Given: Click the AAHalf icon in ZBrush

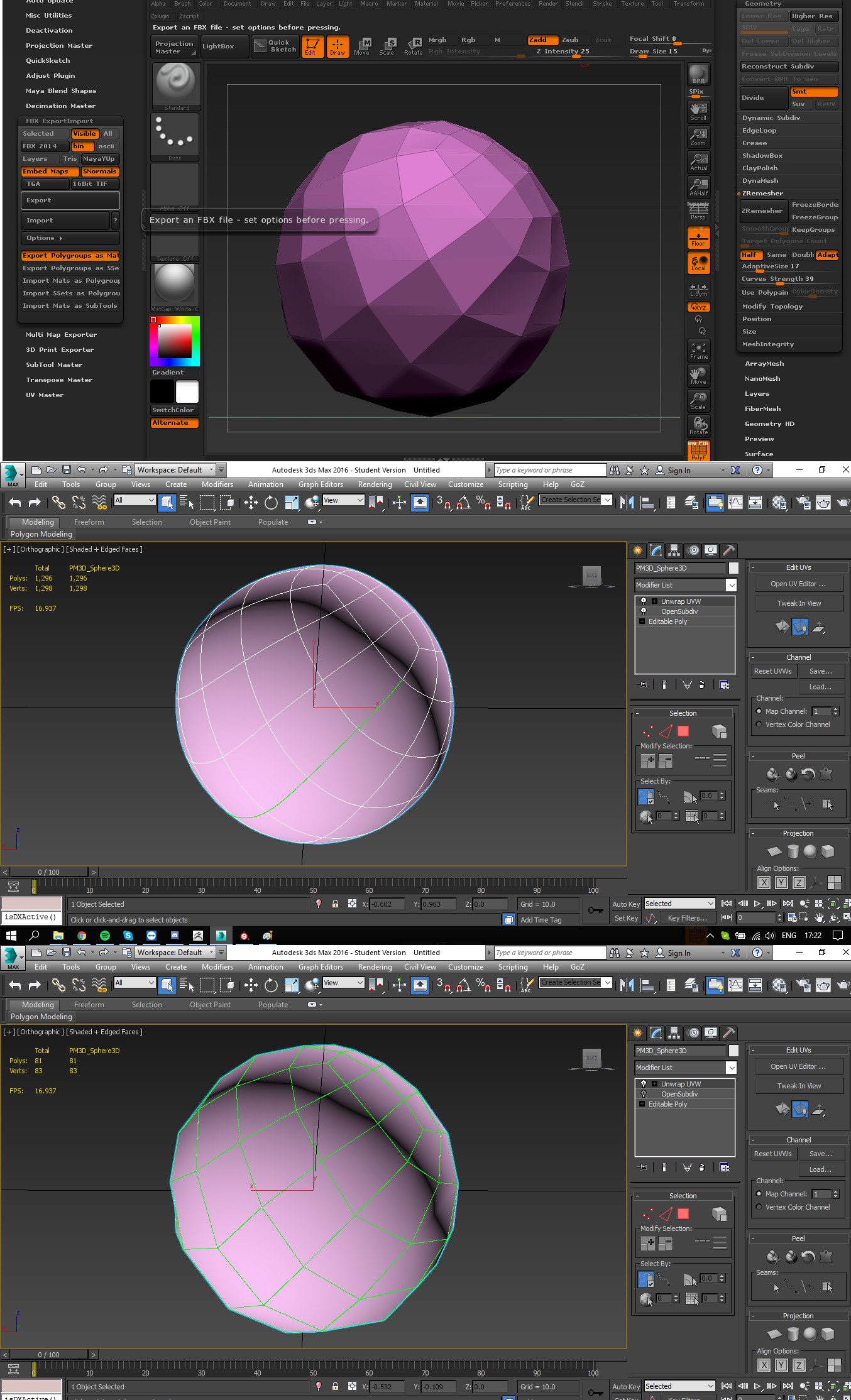Looking at the screenshot, I should coord(698,187).
